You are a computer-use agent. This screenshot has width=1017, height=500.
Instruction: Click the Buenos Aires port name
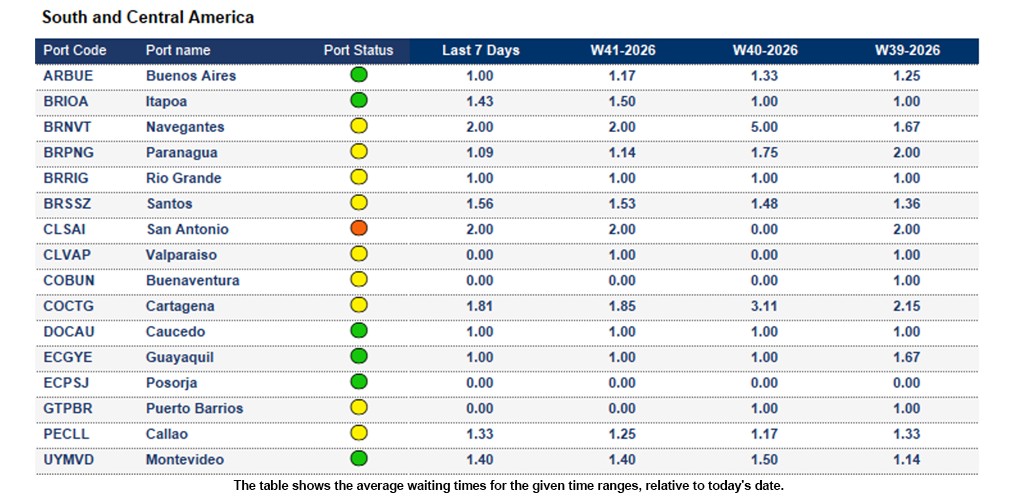[x=191, y=76]
